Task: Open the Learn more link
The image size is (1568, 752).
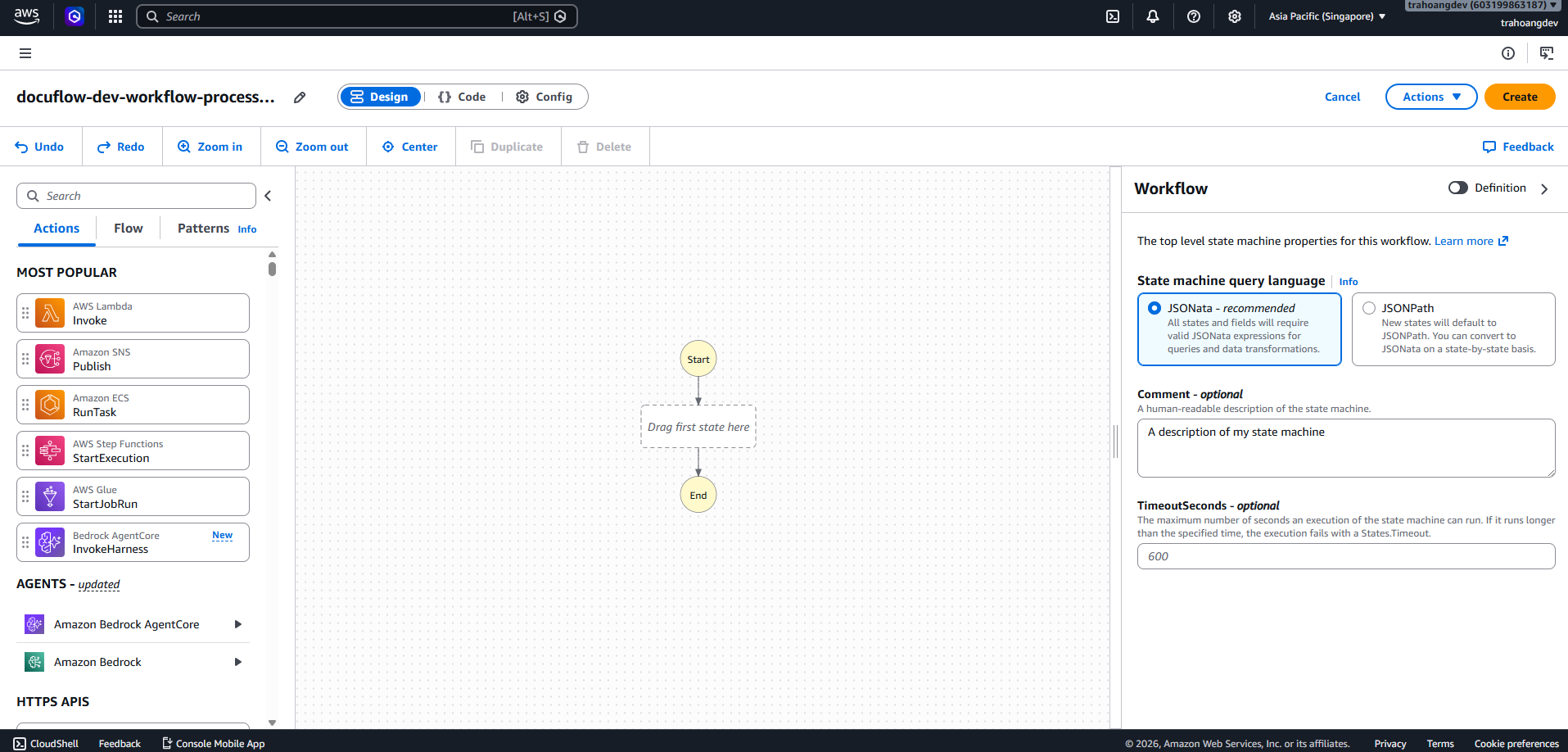Action: click(1464, 241)
